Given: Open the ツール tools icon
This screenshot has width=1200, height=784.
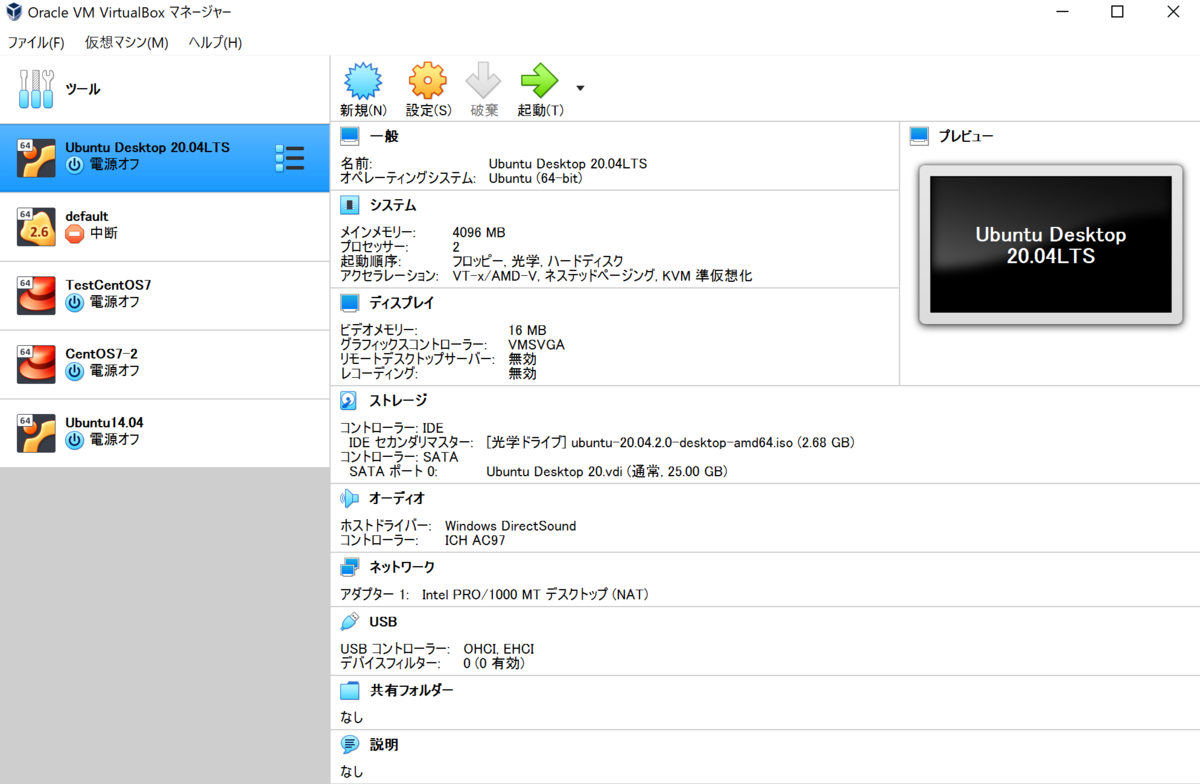Looking at the screenshot, I should (x=36, y=89).
